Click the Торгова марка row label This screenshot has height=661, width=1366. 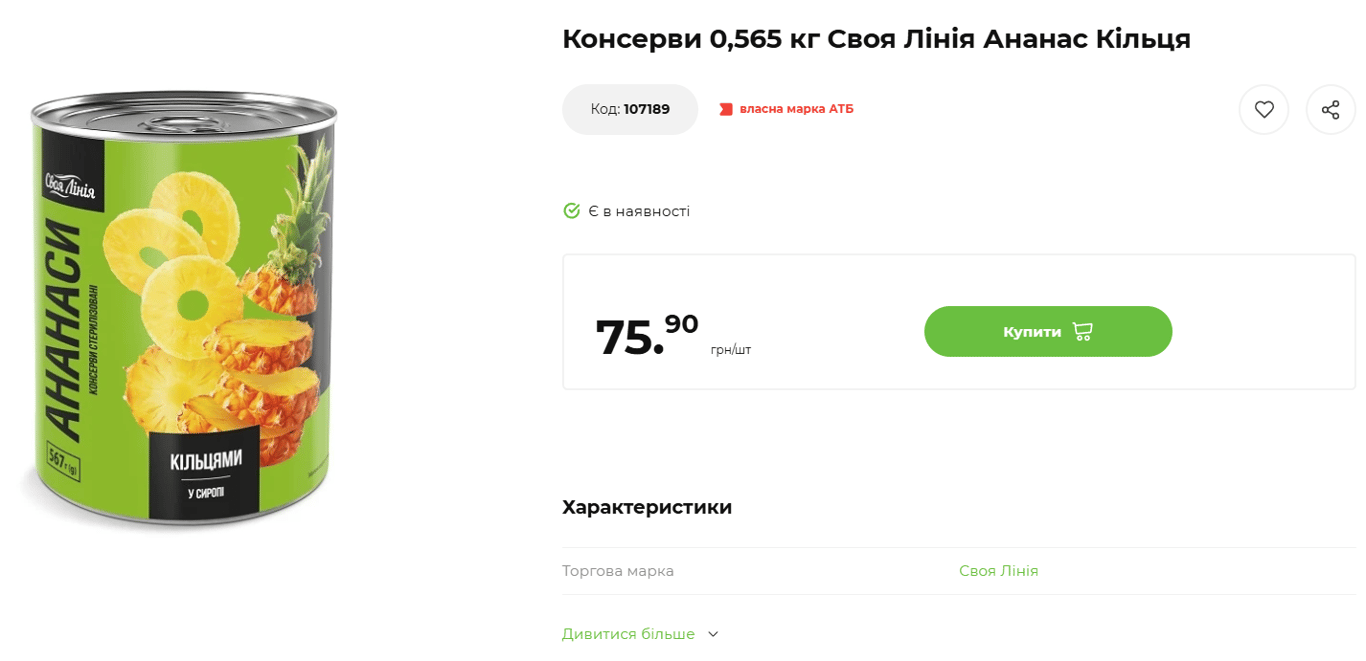pos(618,571)
